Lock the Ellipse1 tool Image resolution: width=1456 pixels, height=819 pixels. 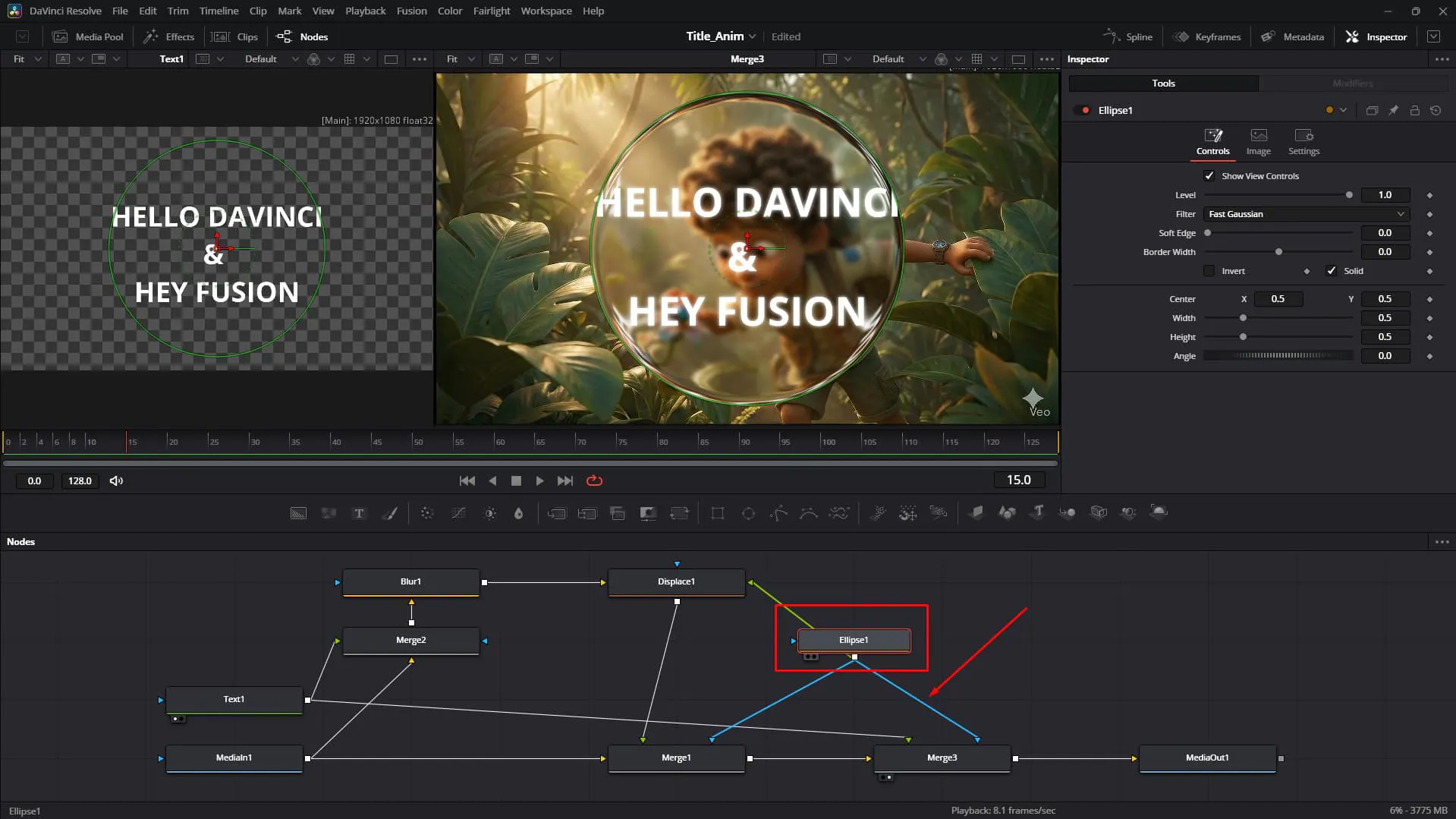tap(1414, 110)
